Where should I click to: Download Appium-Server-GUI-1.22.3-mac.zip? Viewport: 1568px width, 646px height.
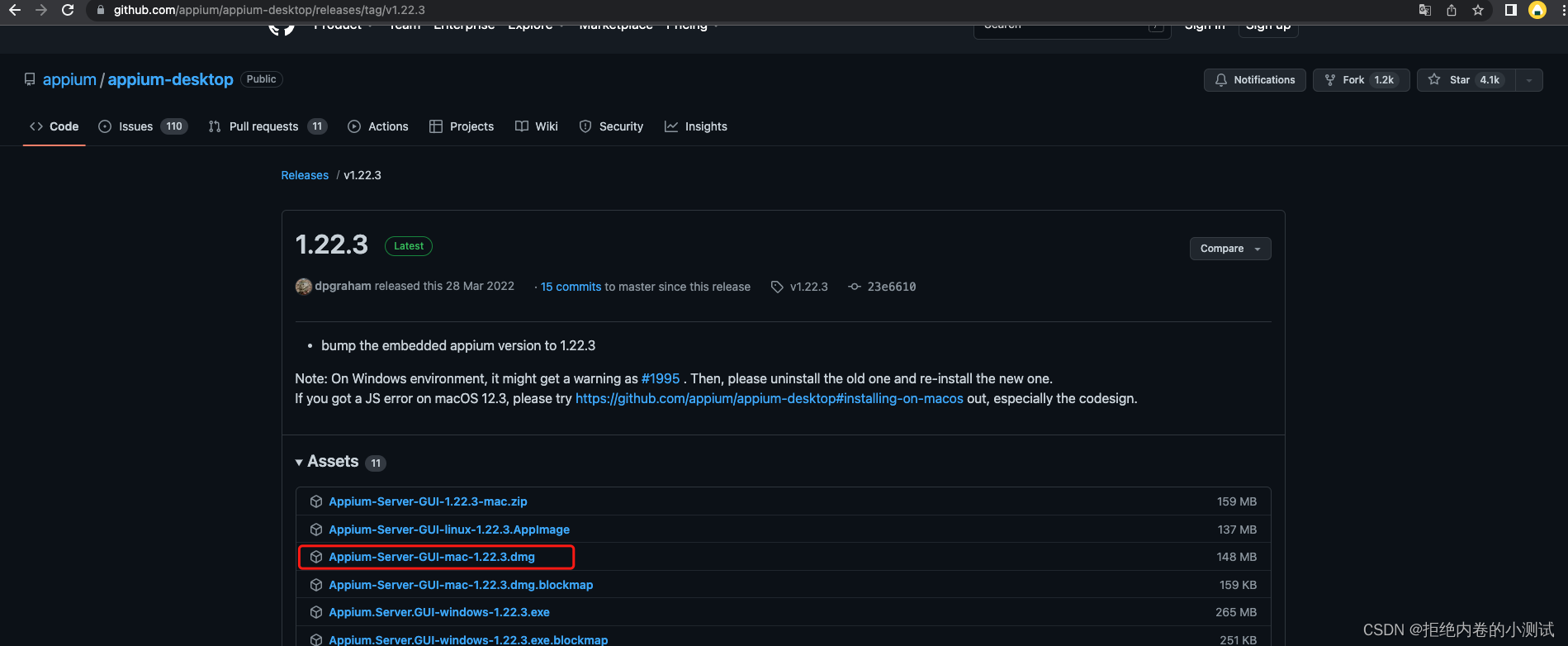pos(428,501)
